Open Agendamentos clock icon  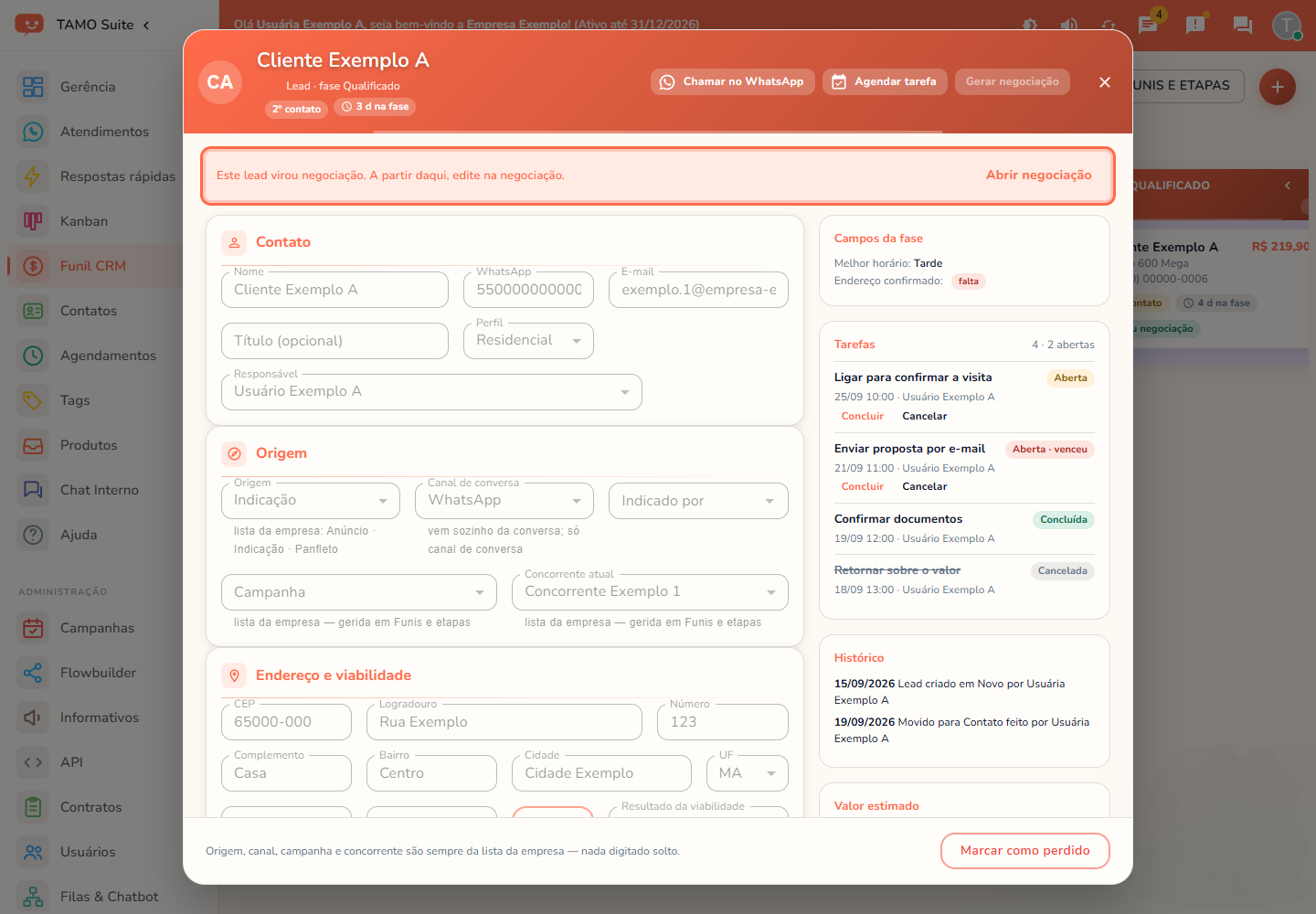[x=33, y=356]
